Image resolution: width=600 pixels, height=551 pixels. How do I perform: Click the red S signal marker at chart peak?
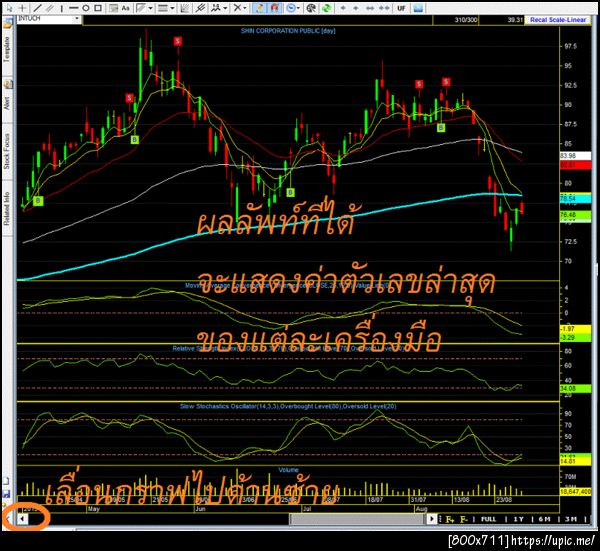178,41
